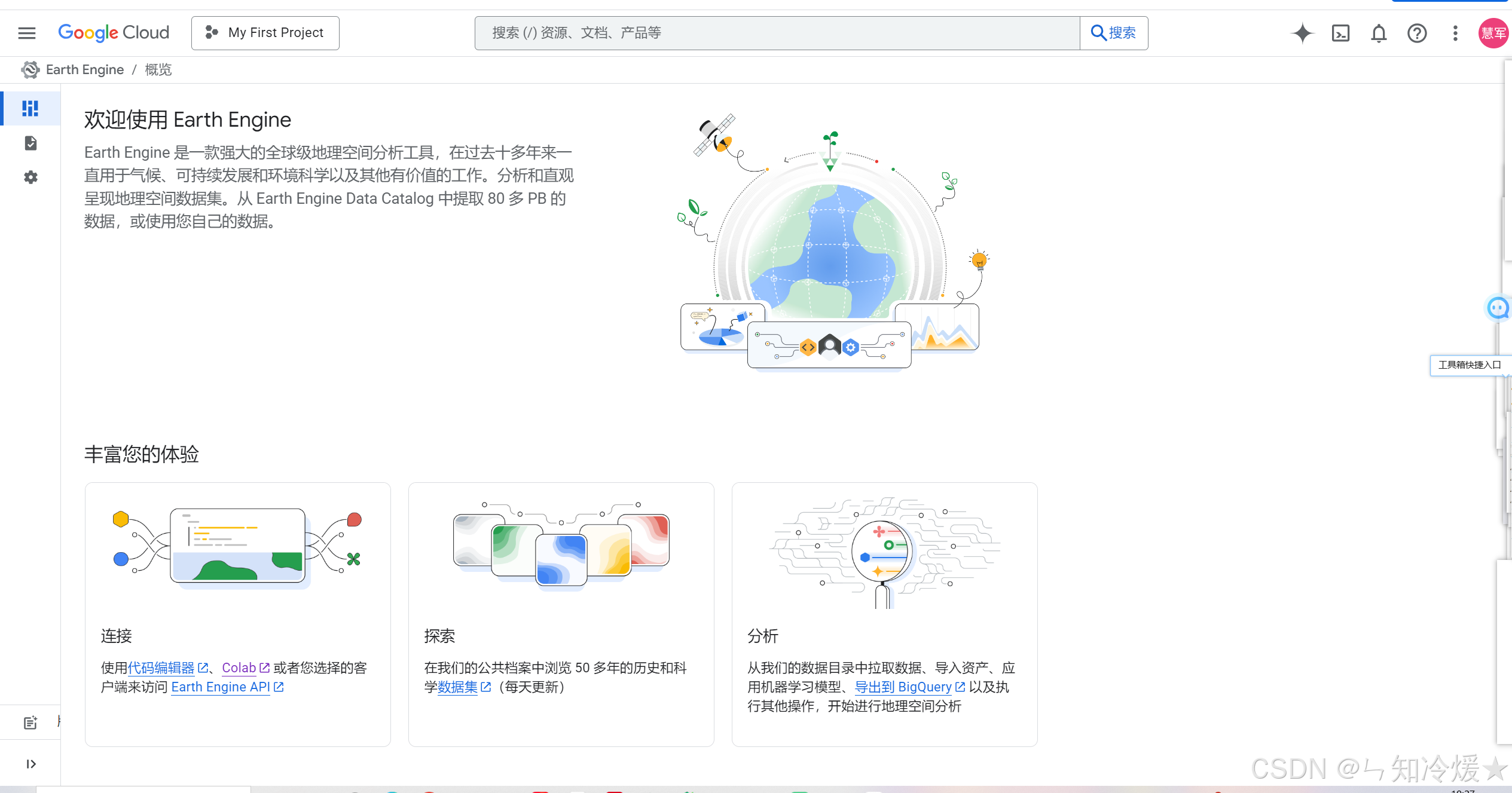The height and width of the screenshot is (793, 1512).
Task: Select the overview dashboard sidebar icon
Action: tap(30, 108)
